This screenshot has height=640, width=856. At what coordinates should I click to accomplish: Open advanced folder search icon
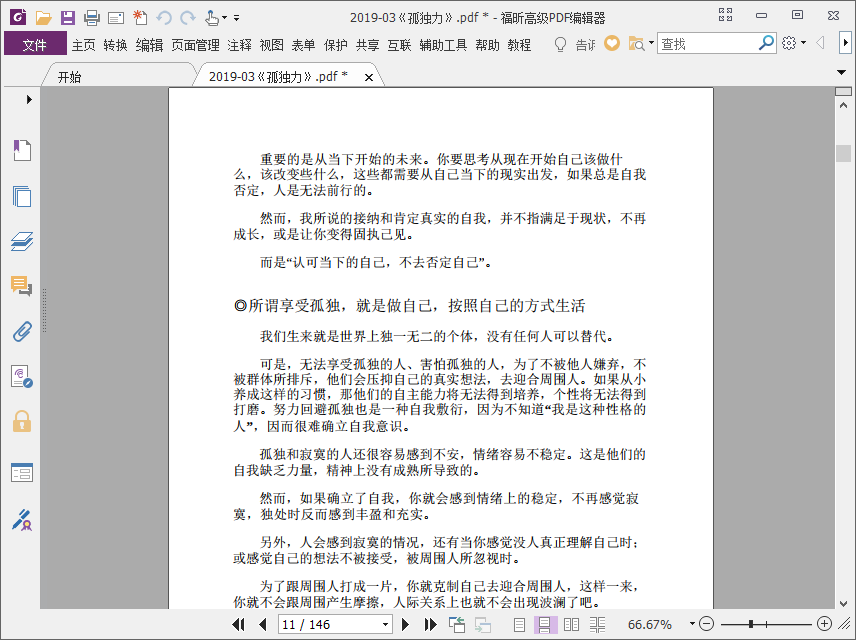637,44
